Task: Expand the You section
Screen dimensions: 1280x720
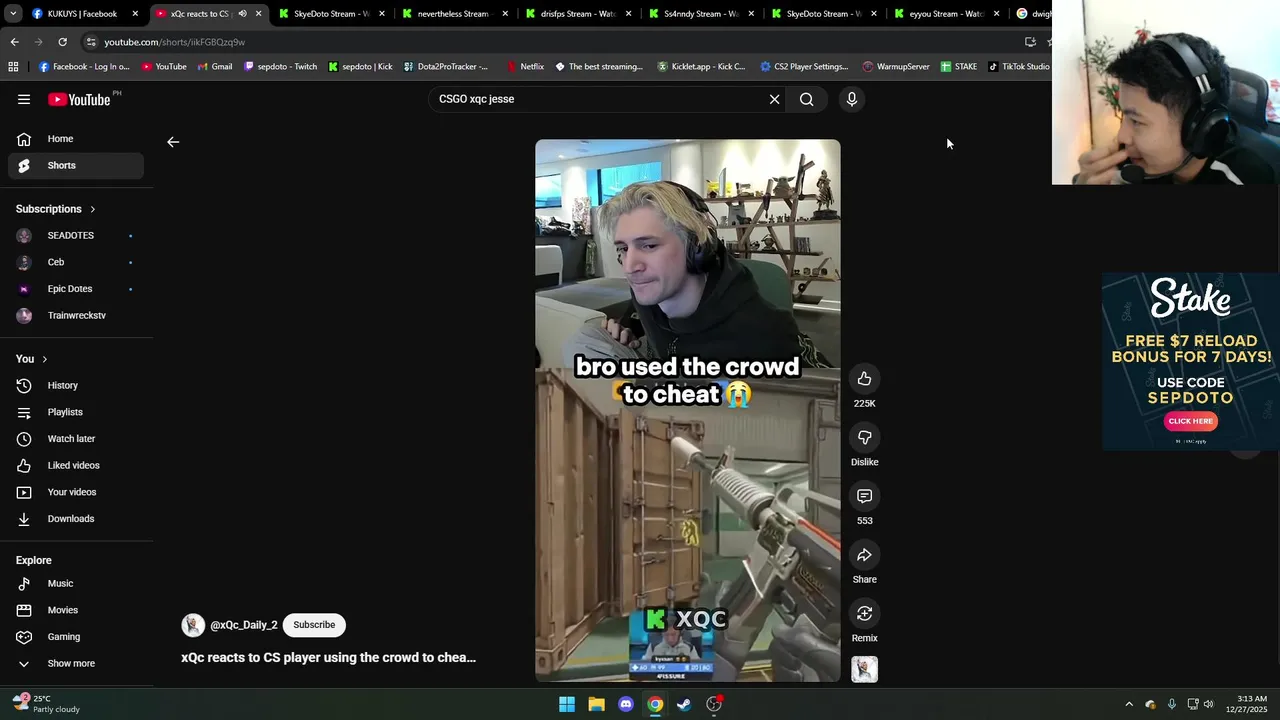Action: tap(32, 359)
